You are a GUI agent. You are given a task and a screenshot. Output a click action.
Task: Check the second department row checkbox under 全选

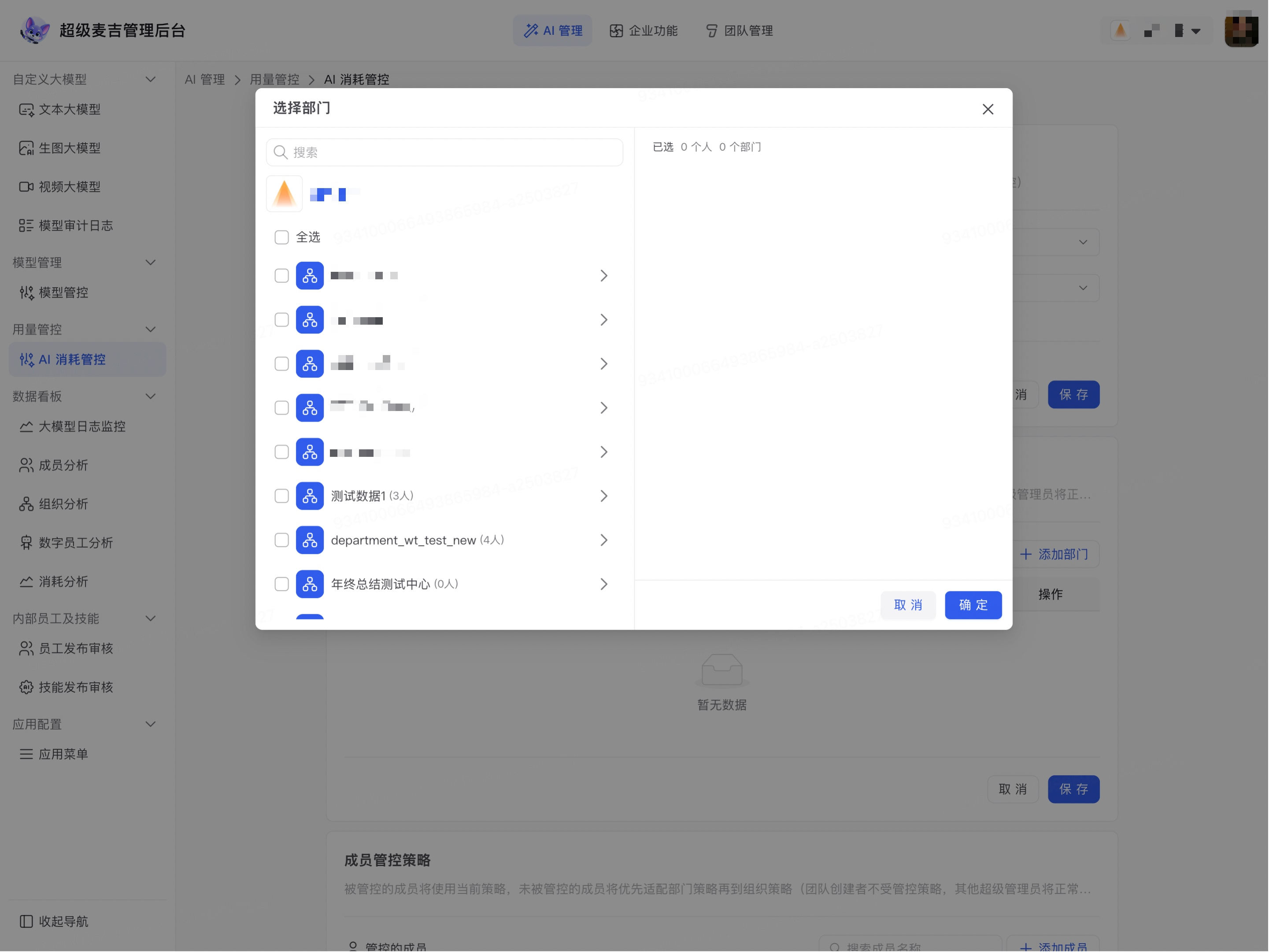281,320
